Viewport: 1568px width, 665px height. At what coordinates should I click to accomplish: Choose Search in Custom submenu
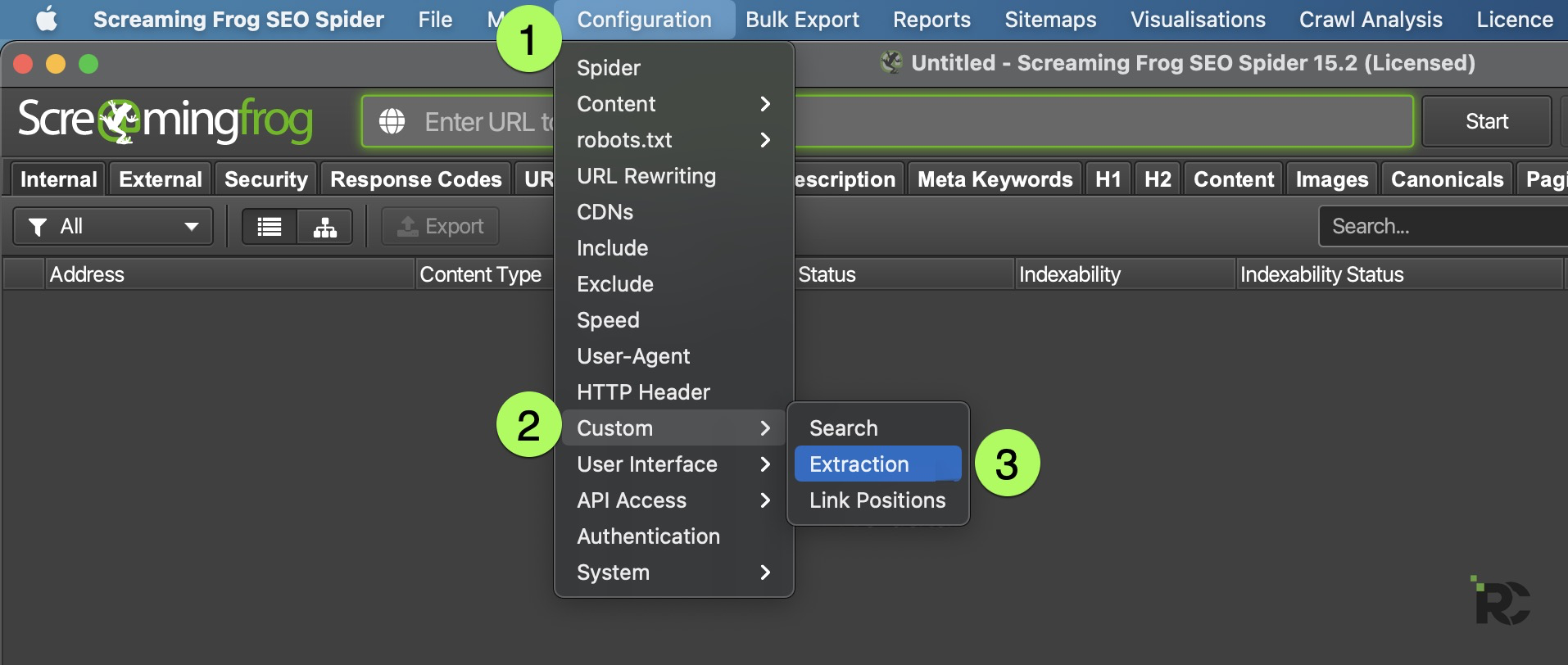[877, 428]
